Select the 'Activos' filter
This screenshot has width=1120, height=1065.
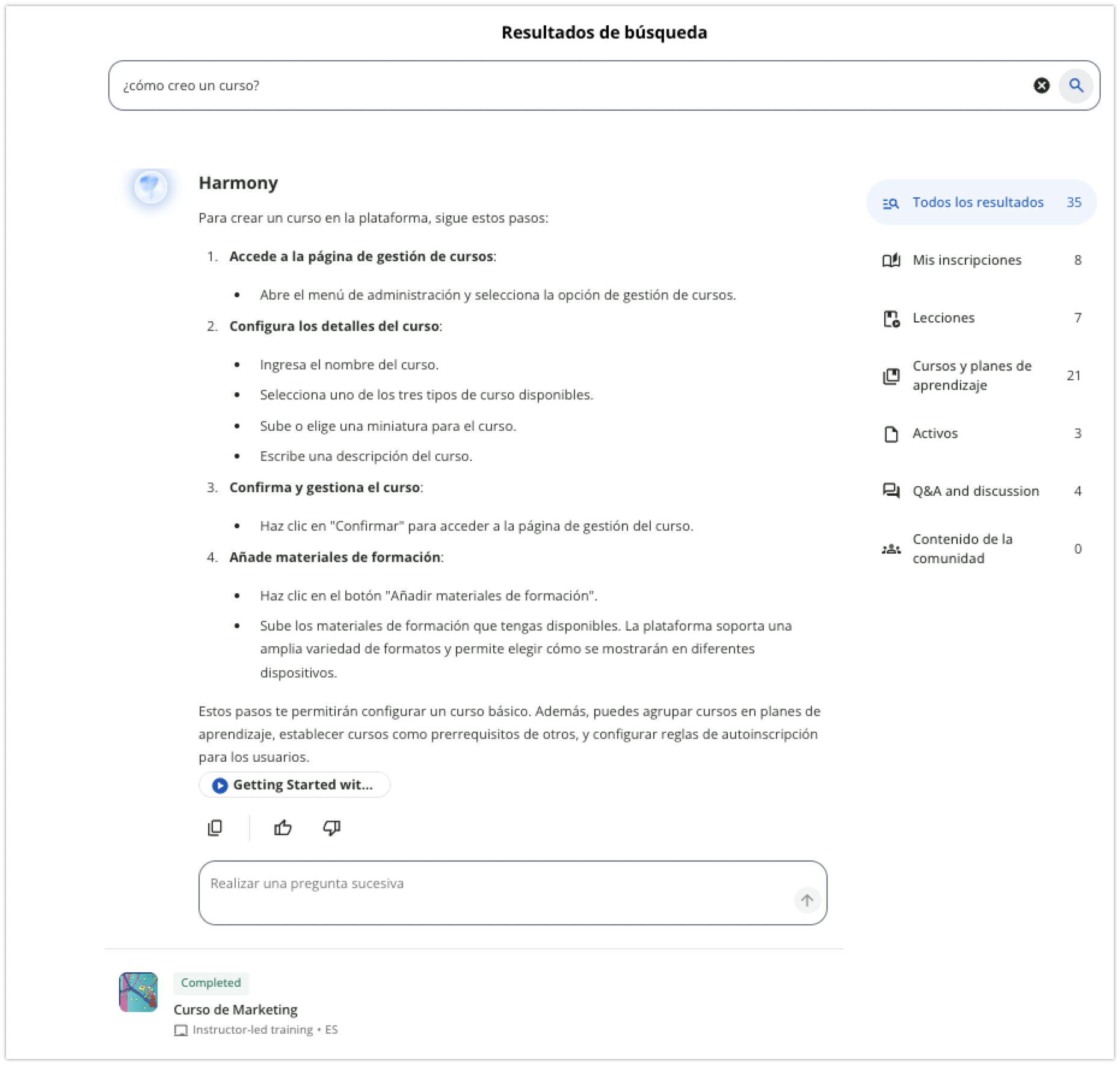981,433
